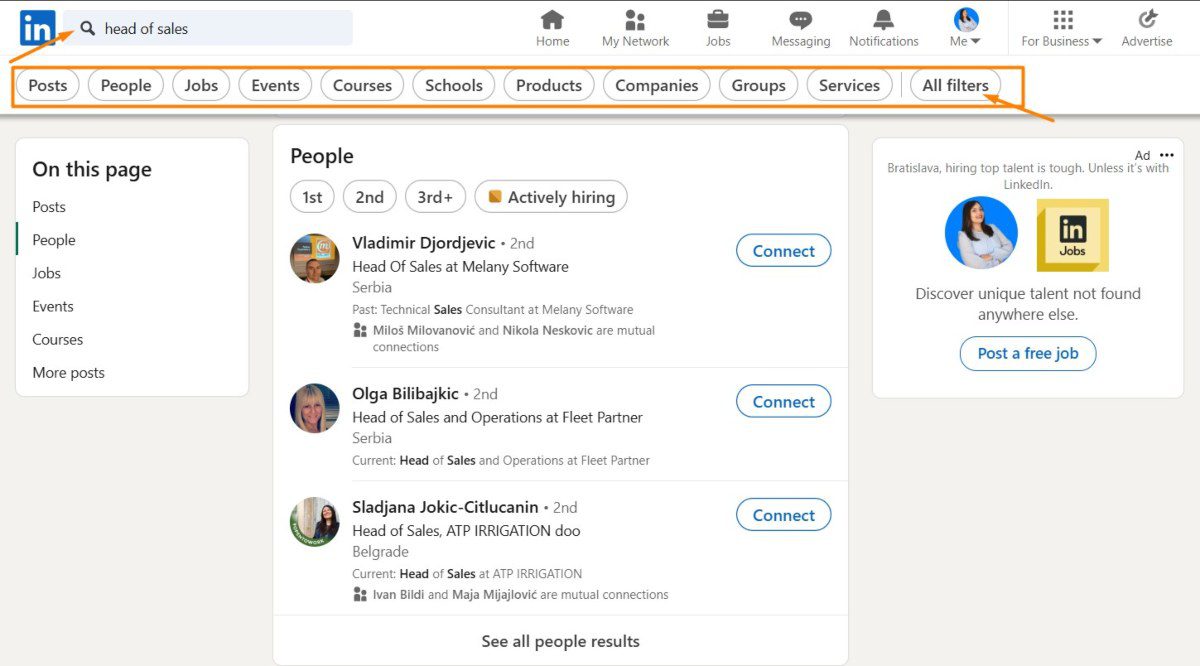Viewport: 1200px width, 666px height.
Task: Filter results by Schools
Action: click(454, 85)
